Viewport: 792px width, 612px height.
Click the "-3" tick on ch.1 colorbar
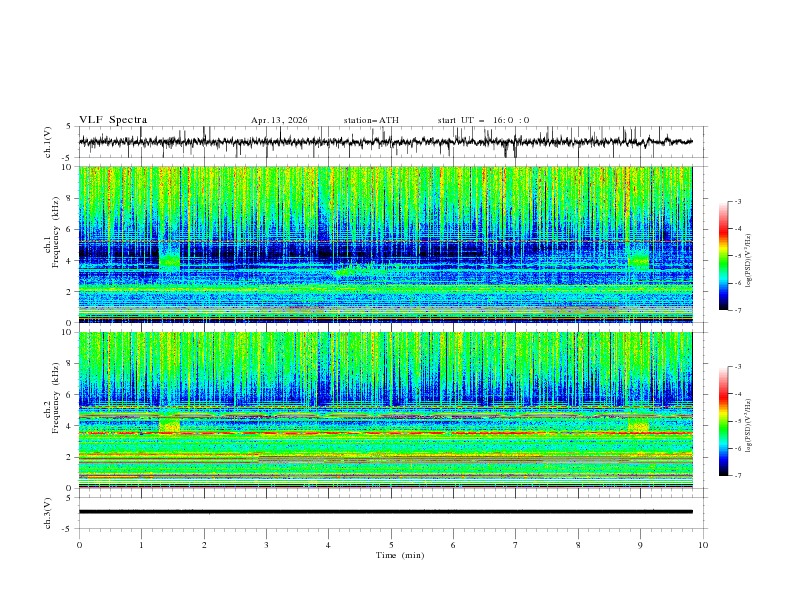tap(737, 201)
